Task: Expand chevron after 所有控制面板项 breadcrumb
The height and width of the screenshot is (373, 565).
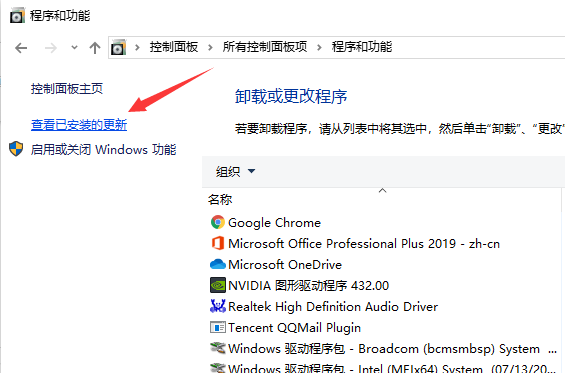Action: click(319, 47)
